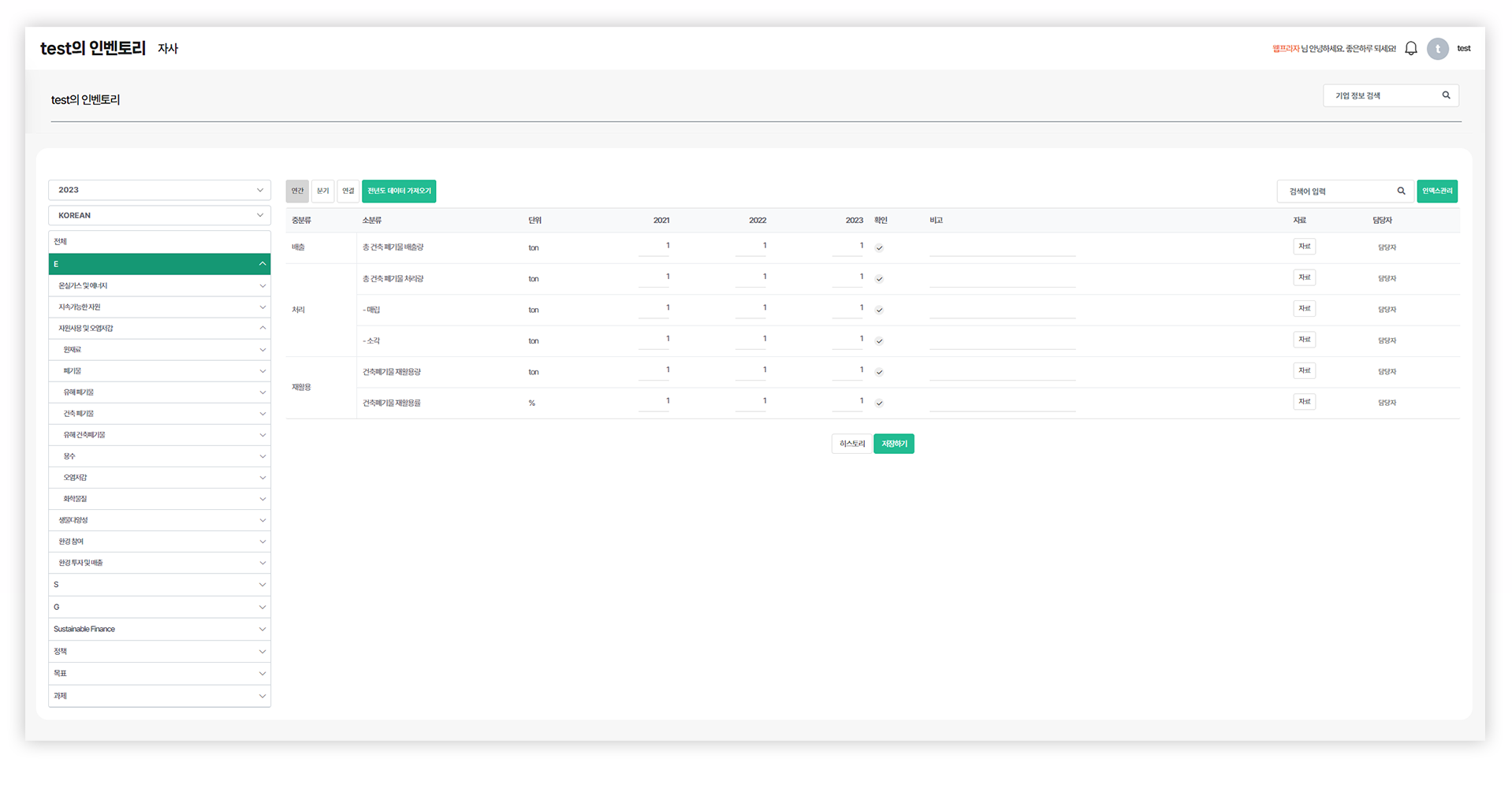Click magnifier icon in 검색어 입력 box
The width and height of the screenshot is (1512, 792).
coord(1401,191)
